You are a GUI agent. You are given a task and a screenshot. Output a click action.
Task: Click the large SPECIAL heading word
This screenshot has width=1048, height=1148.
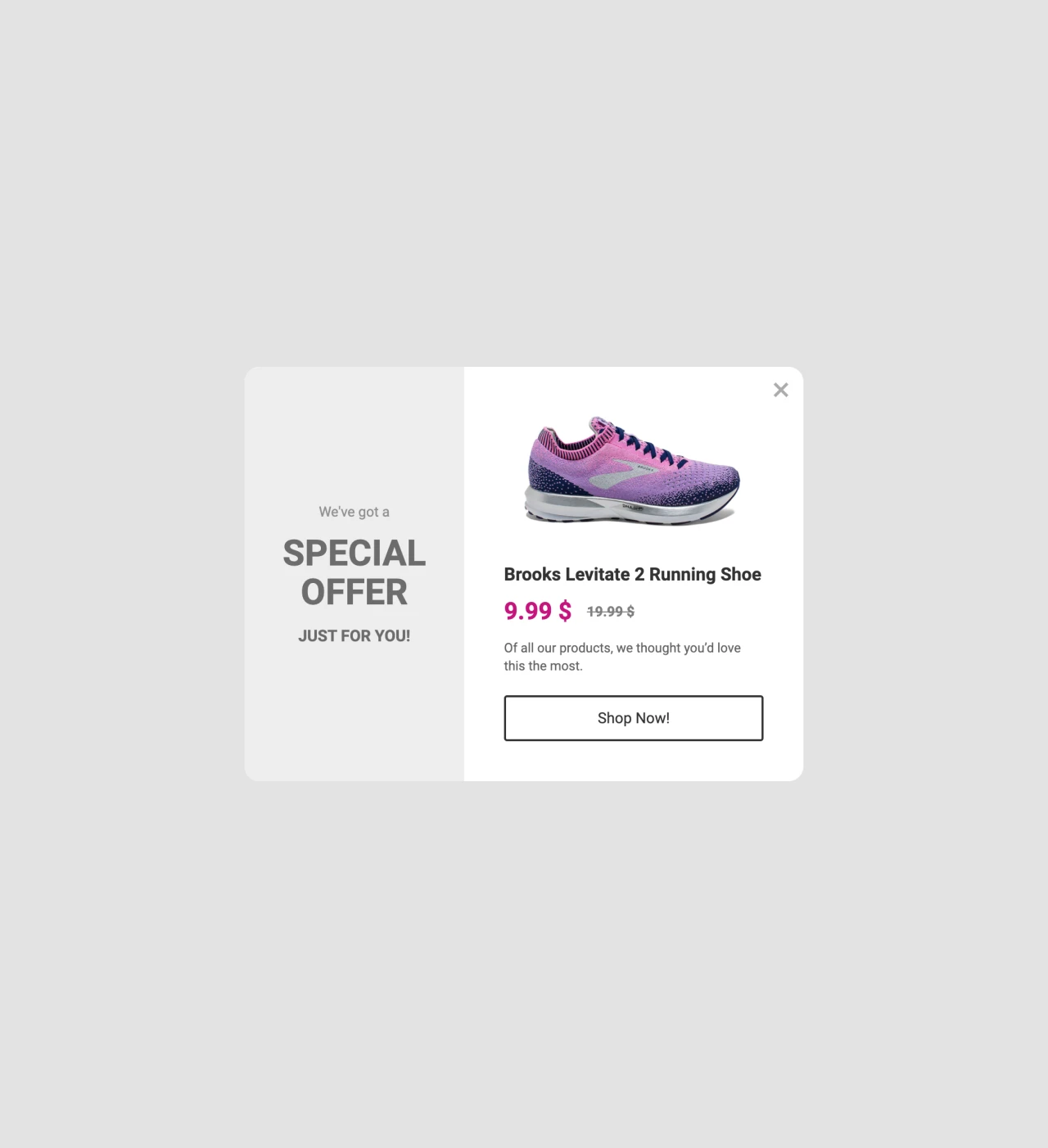click(354, 554)
